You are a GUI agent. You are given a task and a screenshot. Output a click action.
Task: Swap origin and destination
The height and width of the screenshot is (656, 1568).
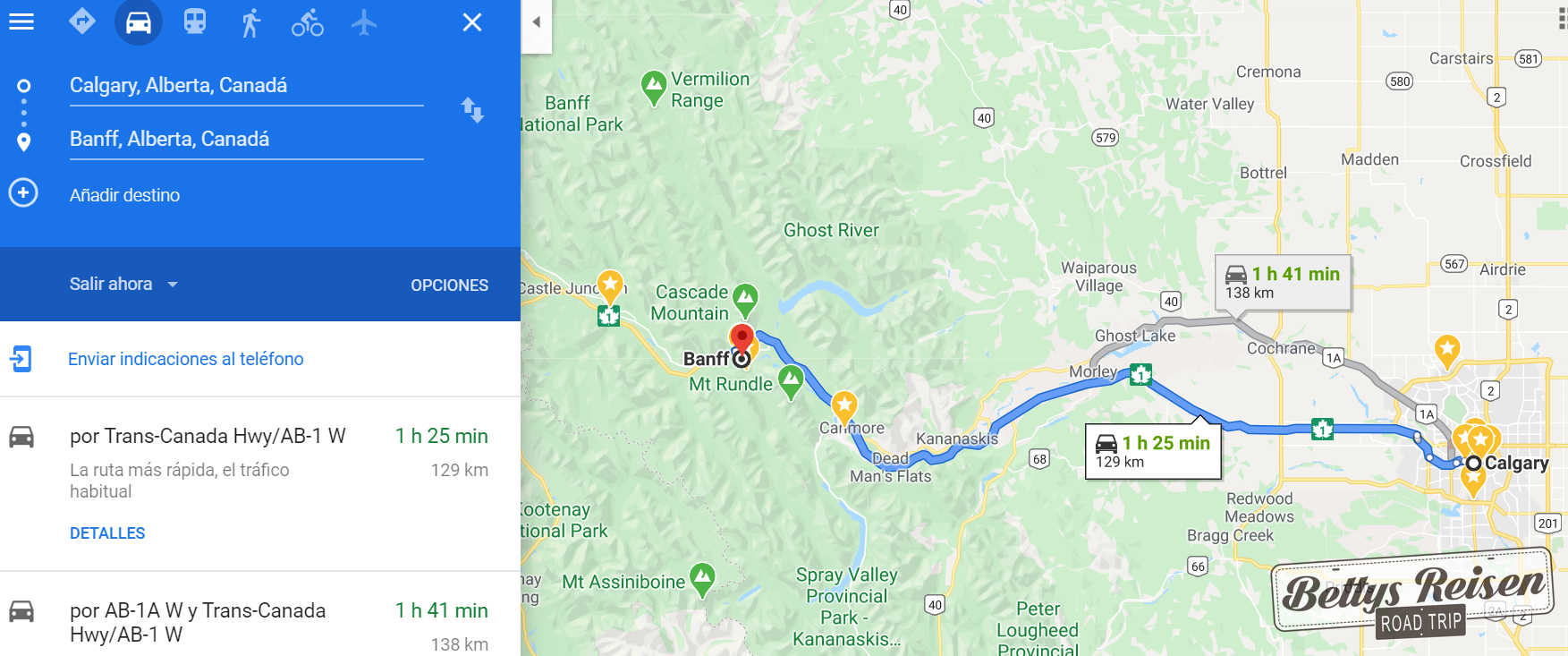(472, 110)
